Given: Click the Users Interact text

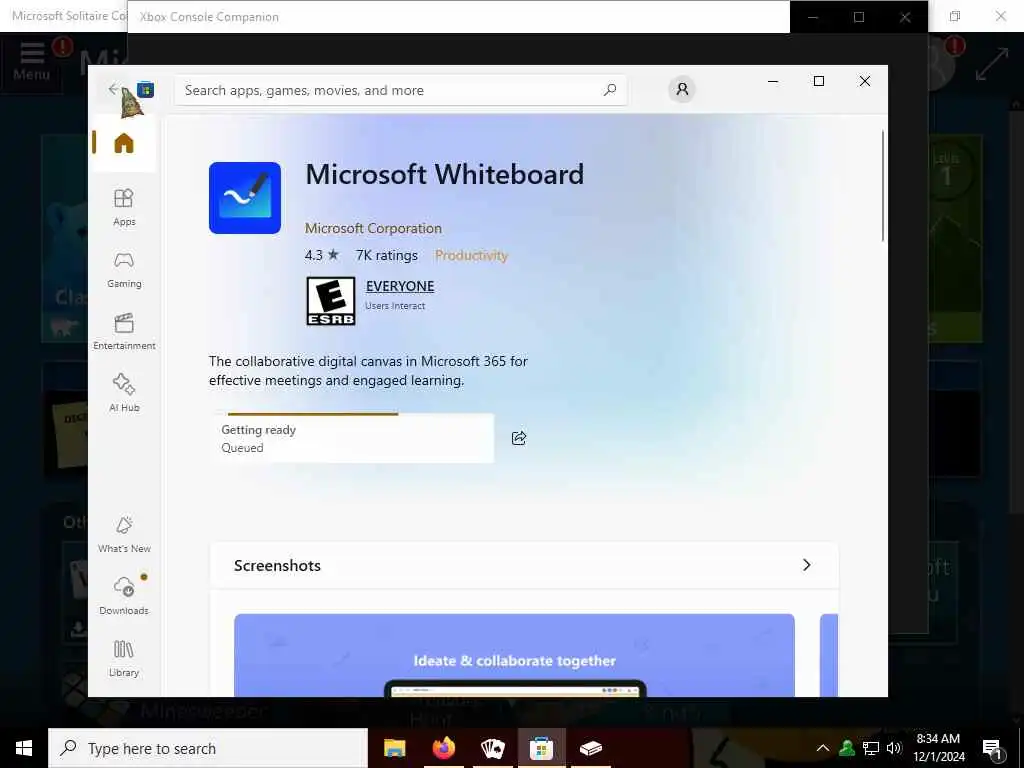Looking at the screenshot, I should [x=395, y=306].
